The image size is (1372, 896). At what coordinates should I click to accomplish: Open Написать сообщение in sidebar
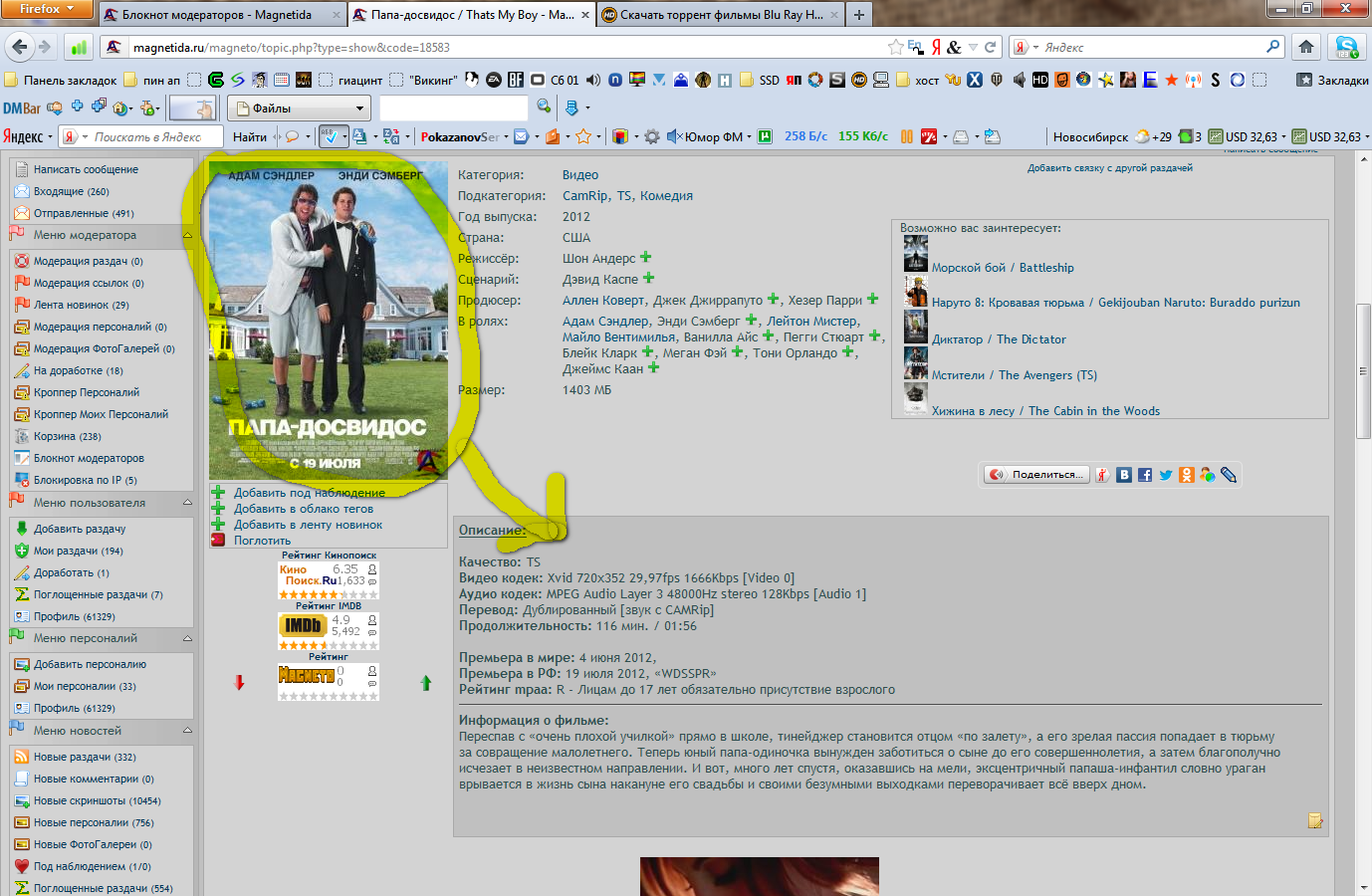(x=86, y=169)
